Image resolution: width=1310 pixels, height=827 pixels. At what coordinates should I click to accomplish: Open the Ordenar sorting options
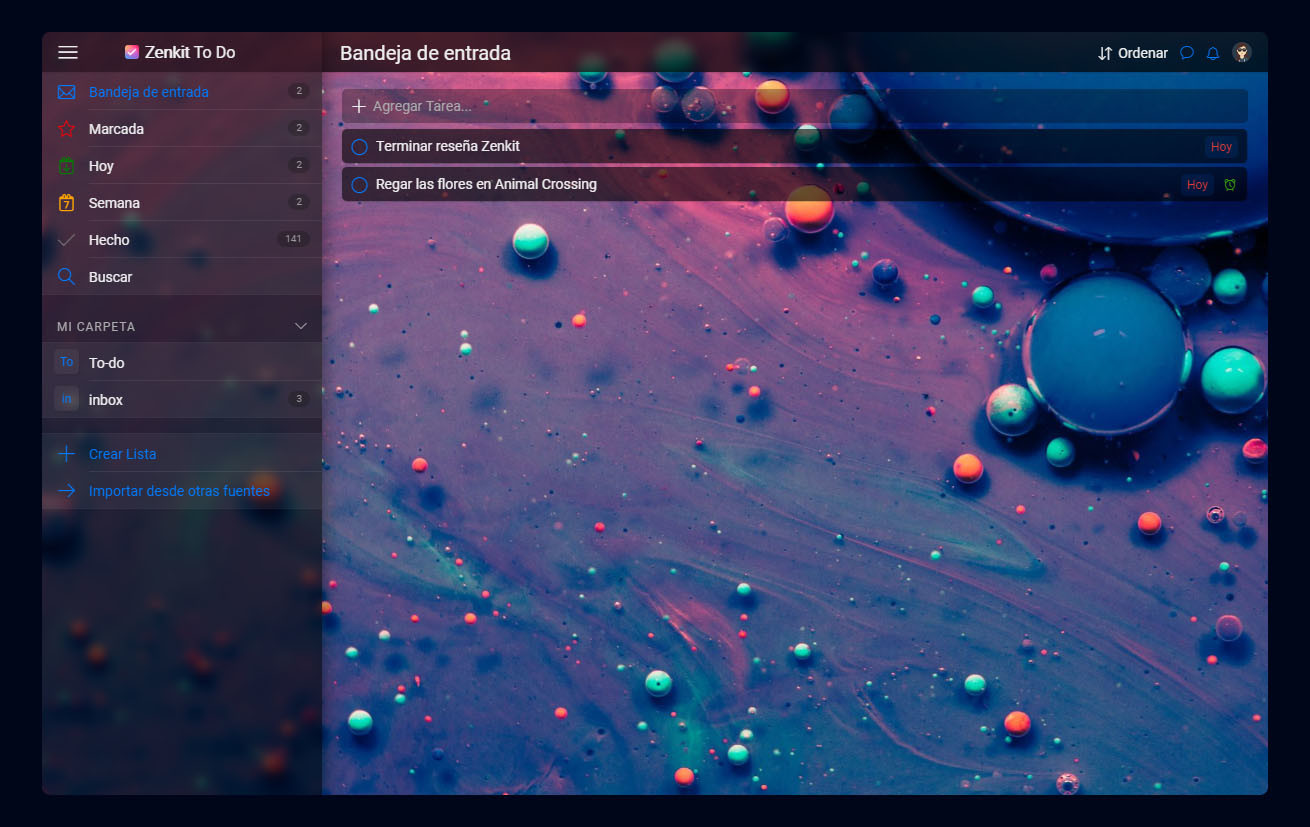pyautogui.click(x=1132, y=53)
